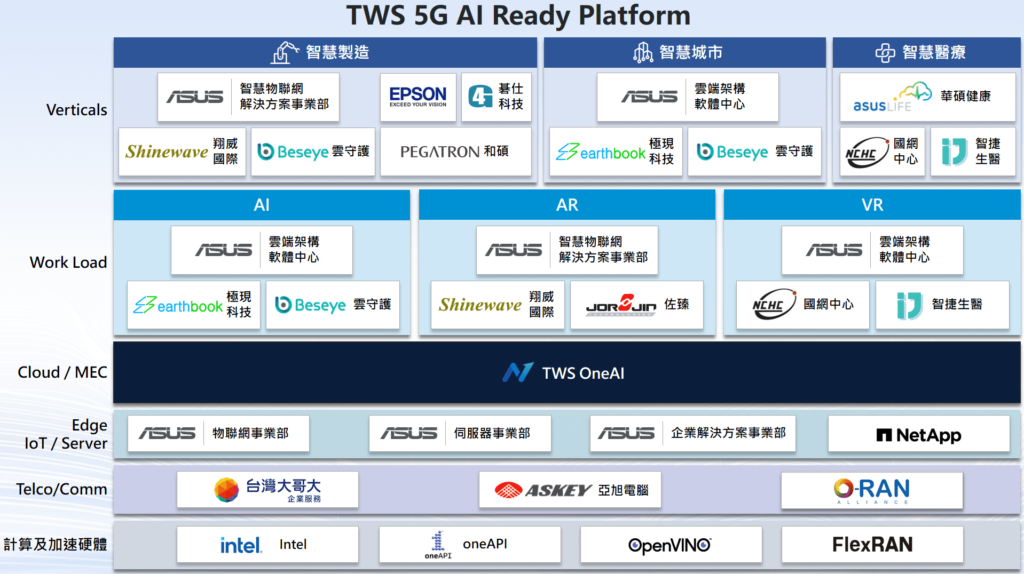Select the Intel logo in bottom row
The image size is (1024, 574).
[241, 545]
